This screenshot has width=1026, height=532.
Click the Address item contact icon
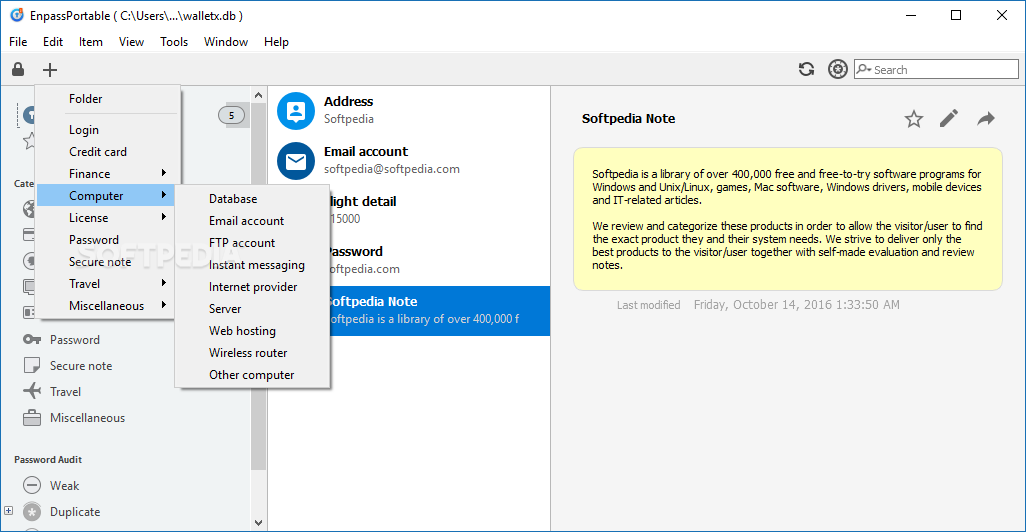click(296, 111)
